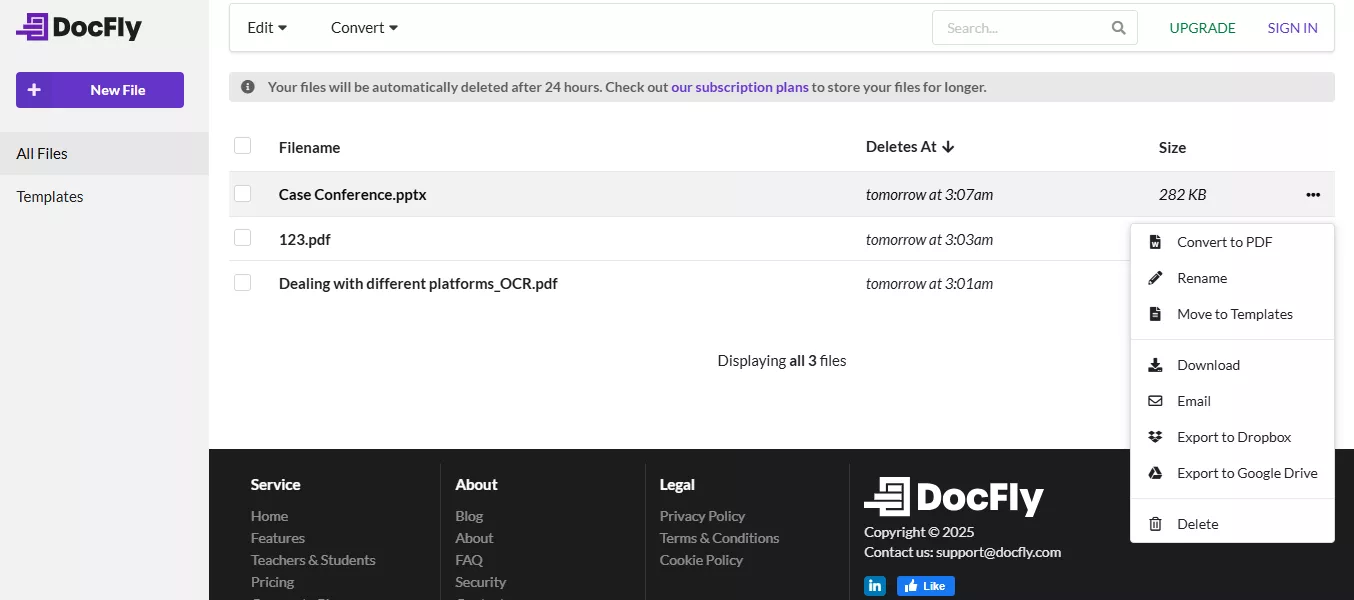The width and height of the screenshot is (1354, 600).
Task: Click the Facebook Like button
Action: point(925,586)
